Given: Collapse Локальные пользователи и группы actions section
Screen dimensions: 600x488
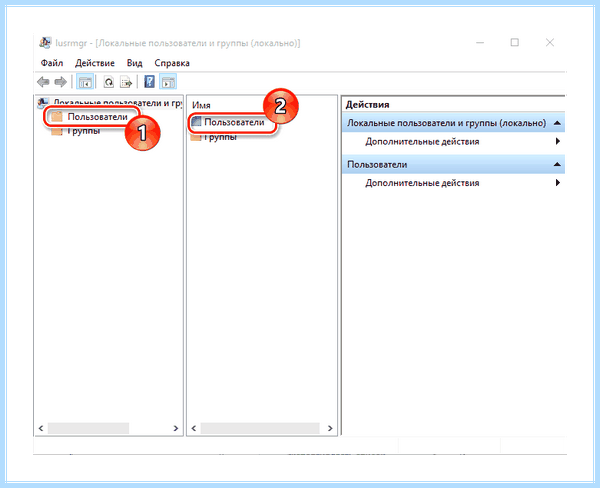Looking at the screenshot, I should point(557,123).
